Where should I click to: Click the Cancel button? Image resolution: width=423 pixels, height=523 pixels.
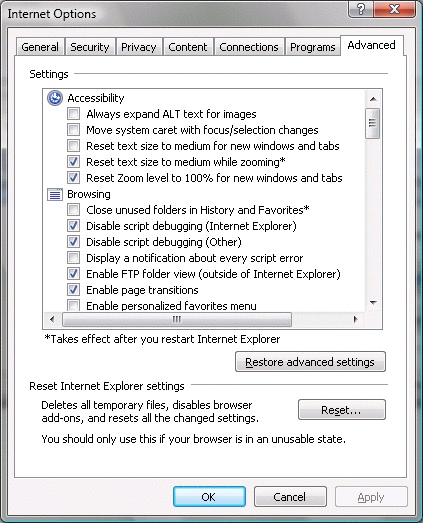[x=290, y=497]
